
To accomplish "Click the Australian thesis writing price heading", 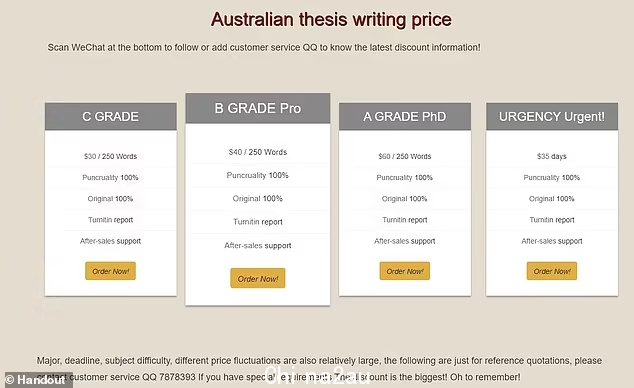I will [331, 19].
